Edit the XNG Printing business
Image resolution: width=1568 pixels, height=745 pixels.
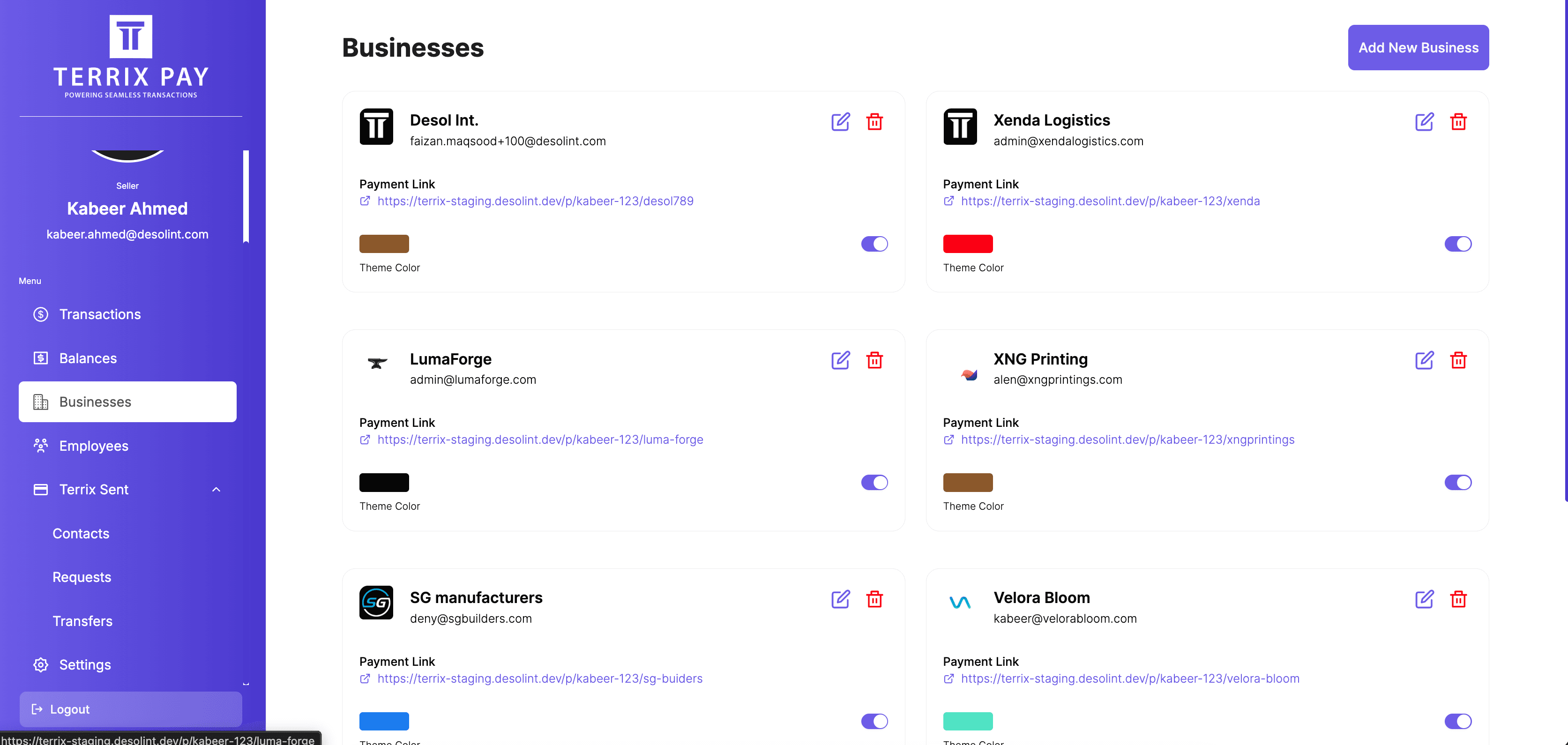pos(1424,360)
